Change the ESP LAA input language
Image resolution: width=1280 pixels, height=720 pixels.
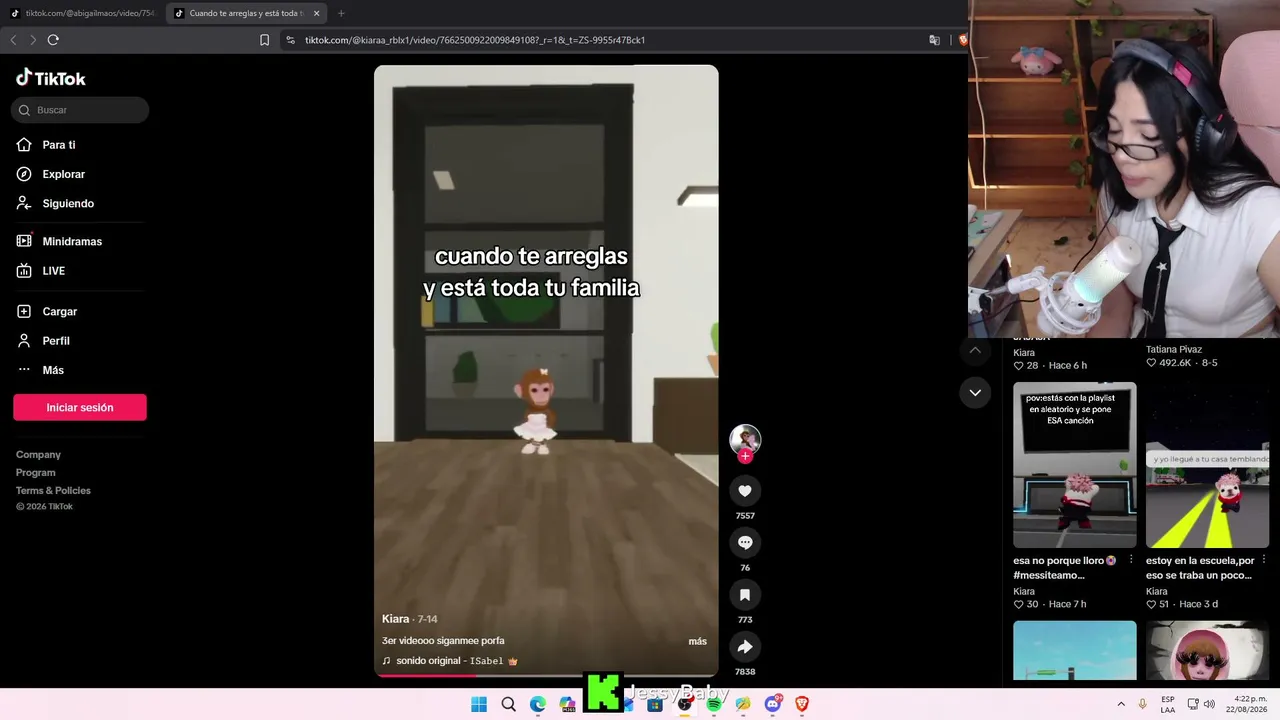click(1168, 704)
